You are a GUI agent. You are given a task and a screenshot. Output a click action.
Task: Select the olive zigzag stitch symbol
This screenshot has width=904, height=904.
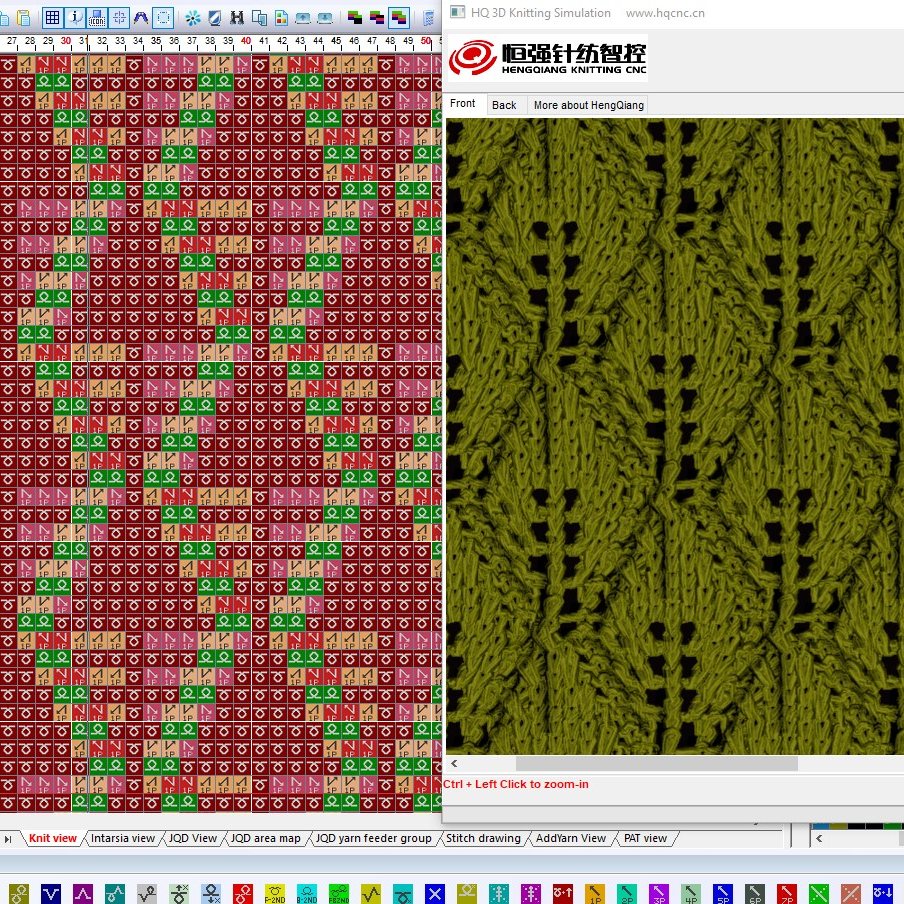point(371,894)
